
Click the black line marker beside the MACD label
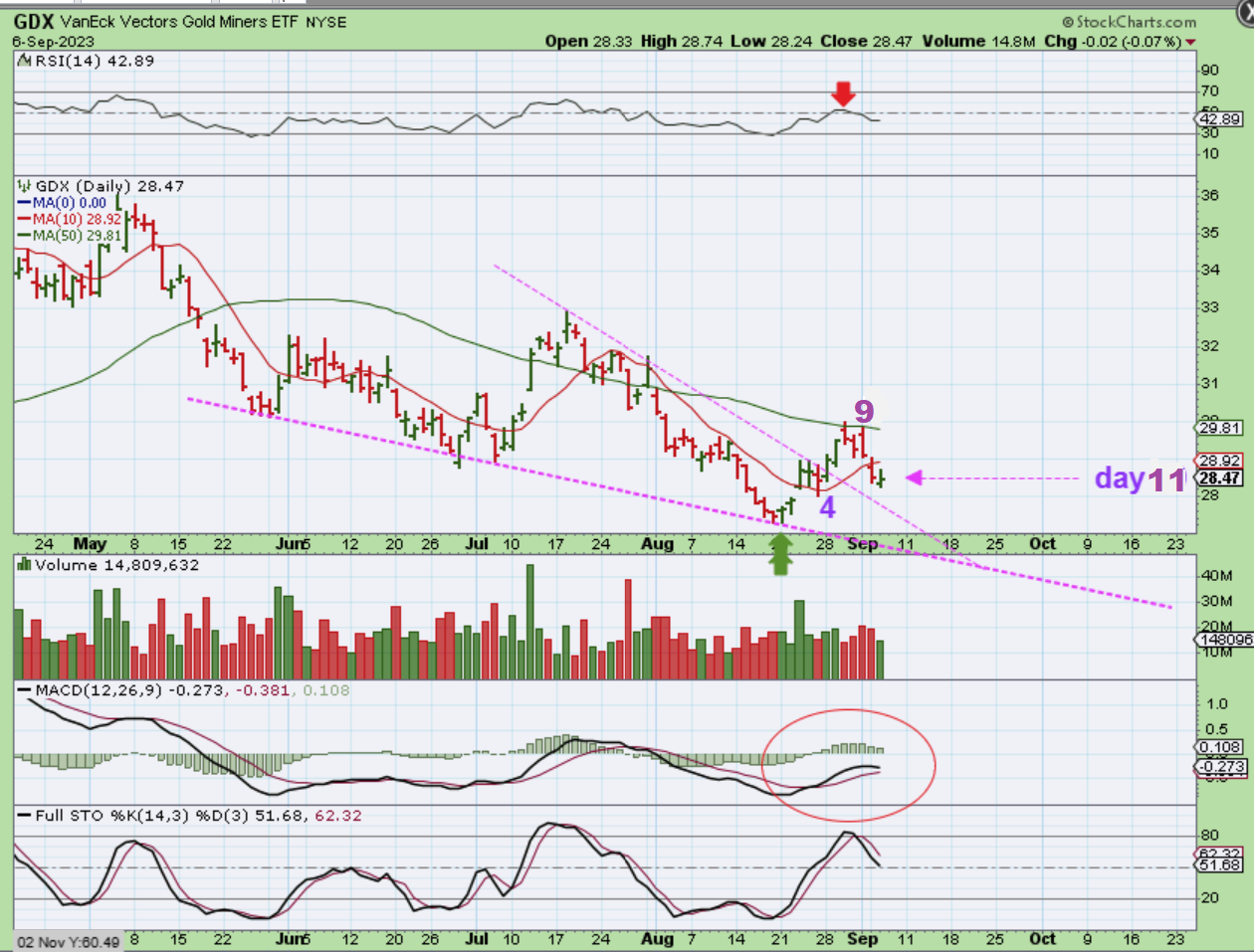click(25, 690)
